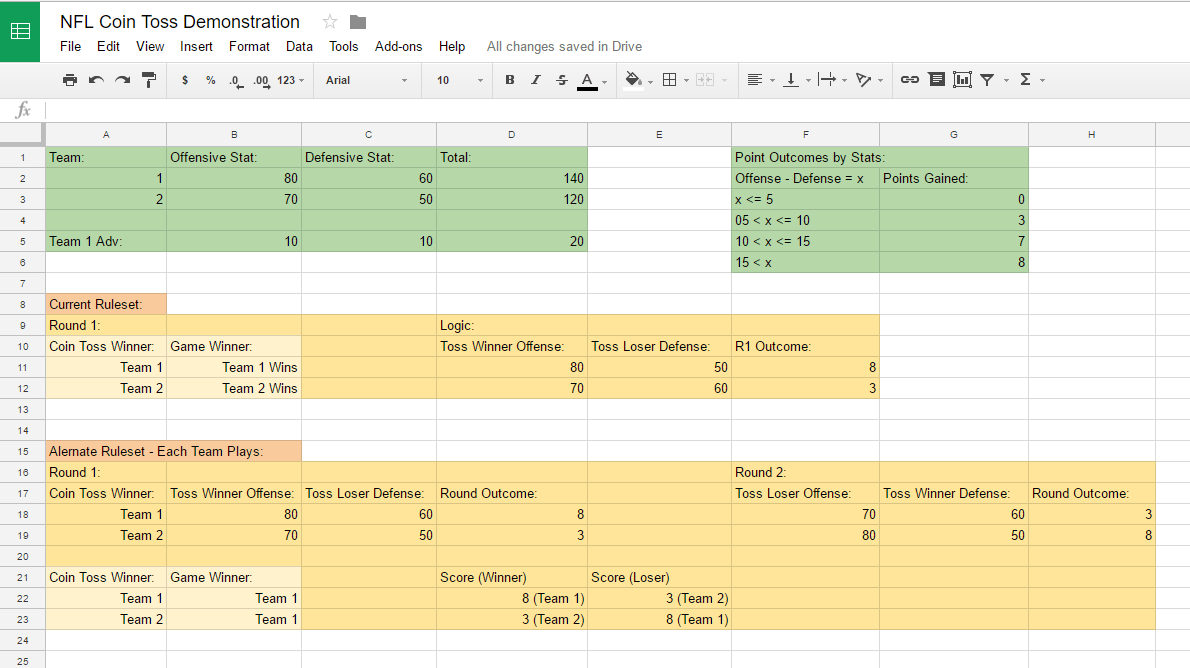Screen dimensions: 1190x668
Task: Toggle strikethrough formatting
Action: click(x=562, y=80)
